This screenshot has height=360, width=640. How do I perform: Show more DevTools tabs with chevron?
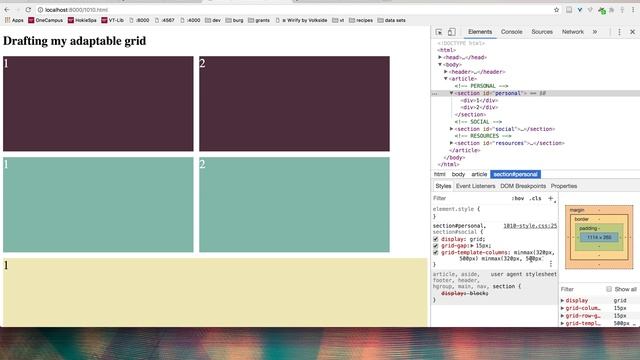[x=595, y=32]
